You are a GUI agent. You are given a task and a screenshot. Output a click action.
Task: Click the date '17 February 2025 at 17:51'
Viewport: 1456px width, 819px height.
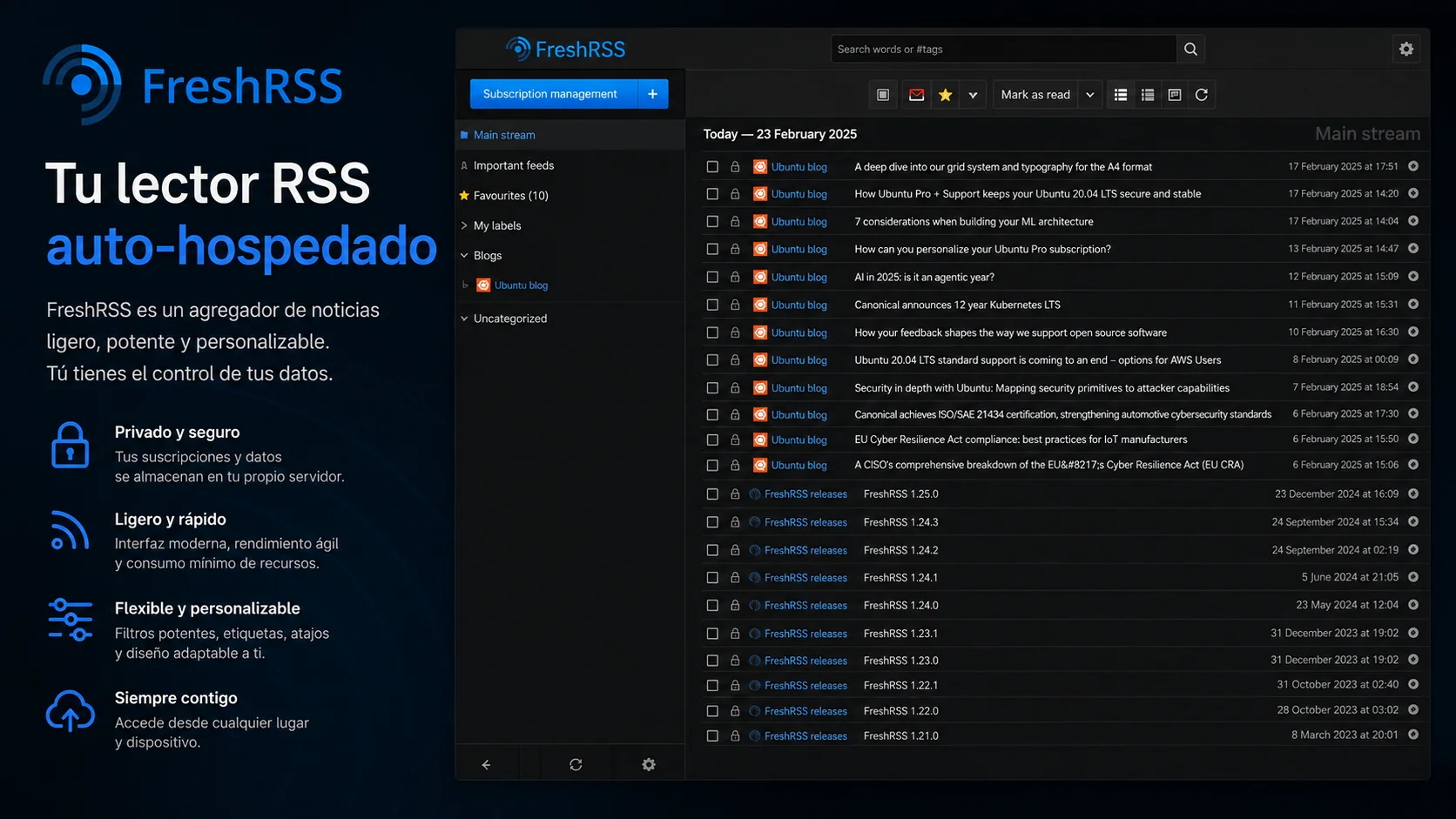1344,166
